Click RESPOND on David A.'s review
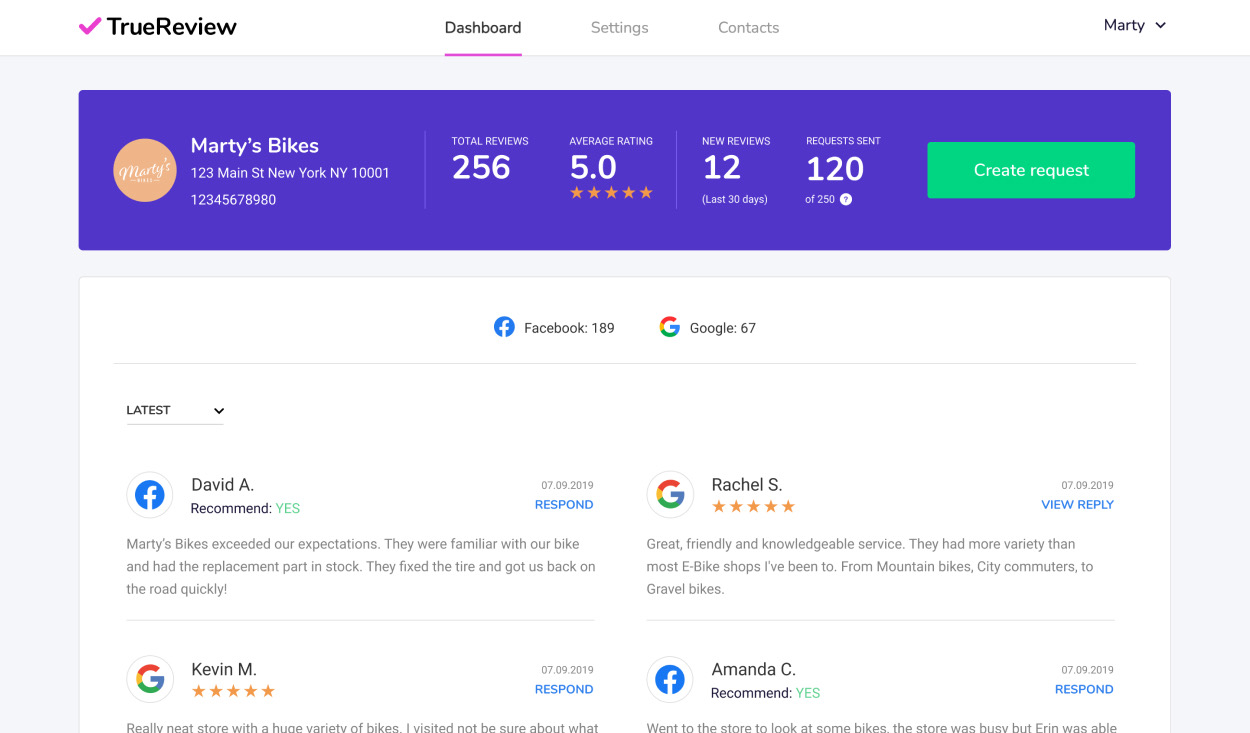1250x733 pixels. [563, 505]
